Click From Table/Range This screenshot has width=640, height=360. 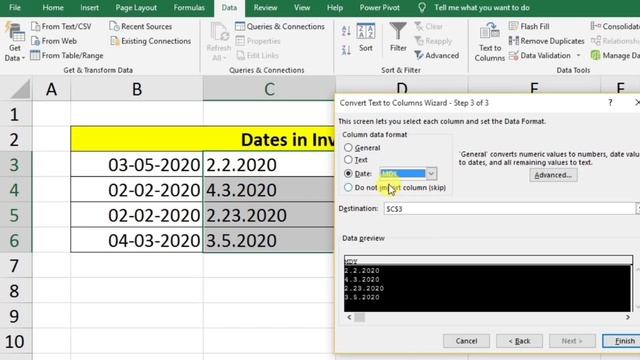pyautogui.click(x=67, y=55)
